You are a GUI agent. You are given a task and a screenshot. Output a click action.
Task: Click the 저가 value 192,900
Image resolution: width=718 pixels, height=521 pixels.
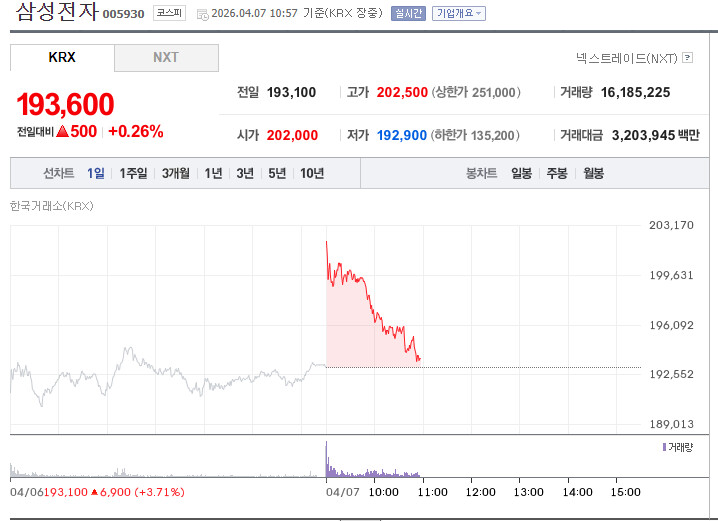pos(402,136)
